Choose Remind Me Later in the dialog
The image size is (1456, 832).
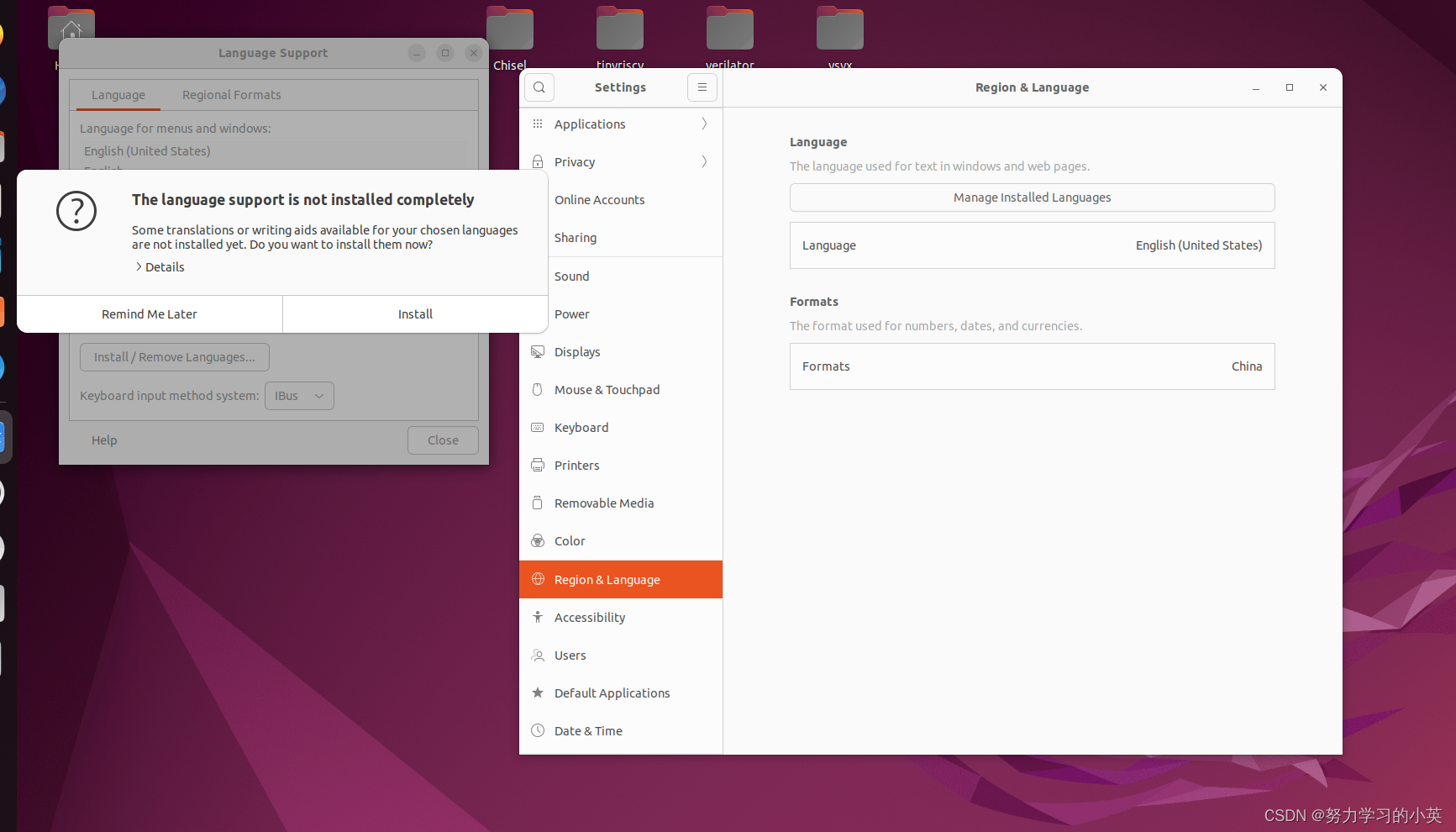(x=149, y=313)
